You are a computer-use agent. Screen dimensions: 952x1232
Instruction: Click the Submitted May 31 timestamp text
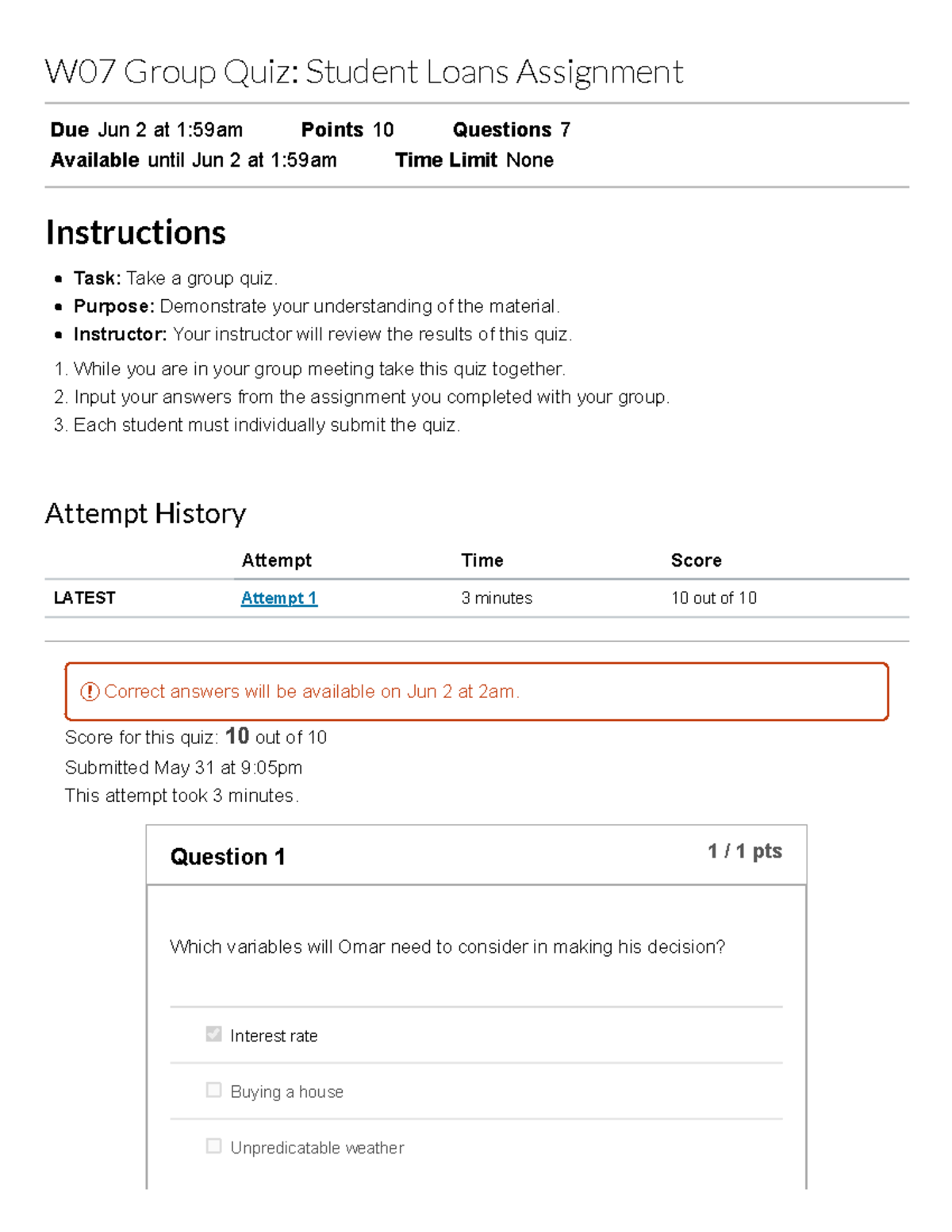[184, 767]
